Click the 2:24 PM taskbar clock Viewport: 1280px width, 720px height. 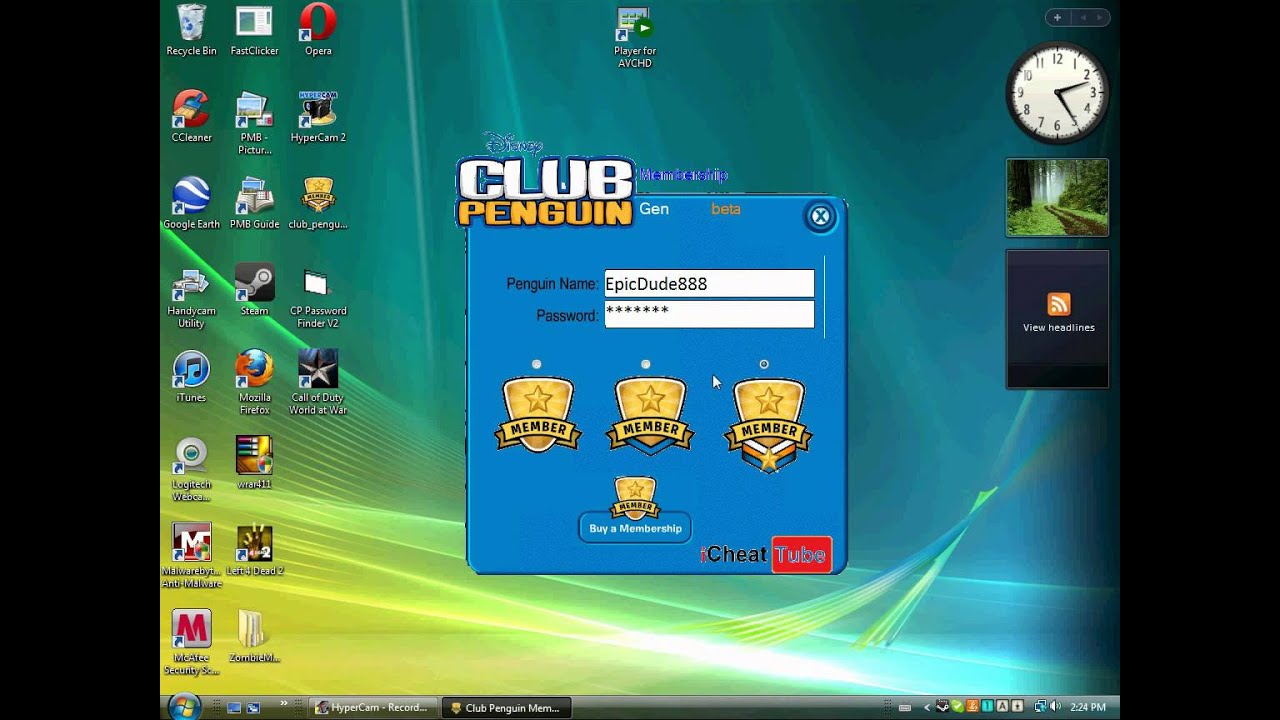click(1088, 707)
